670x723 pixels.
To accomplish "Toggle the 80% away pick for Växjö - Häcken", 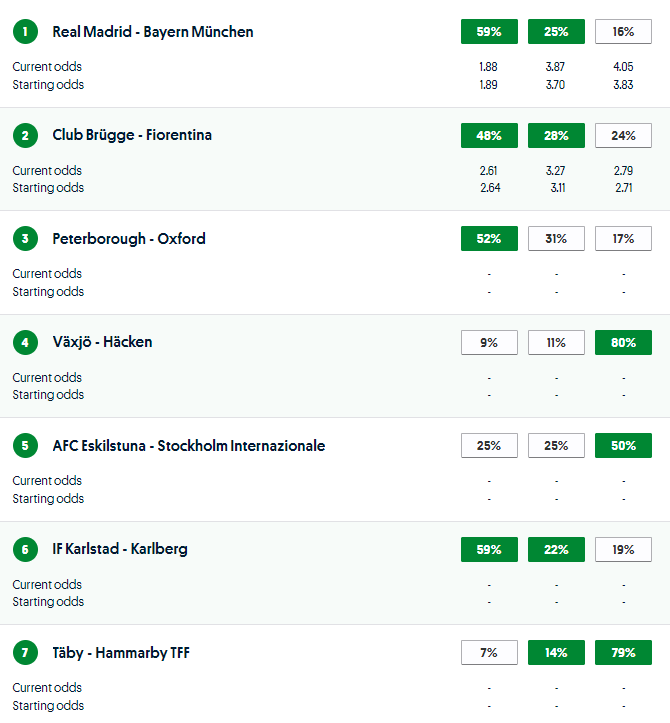I will (623, 342).
